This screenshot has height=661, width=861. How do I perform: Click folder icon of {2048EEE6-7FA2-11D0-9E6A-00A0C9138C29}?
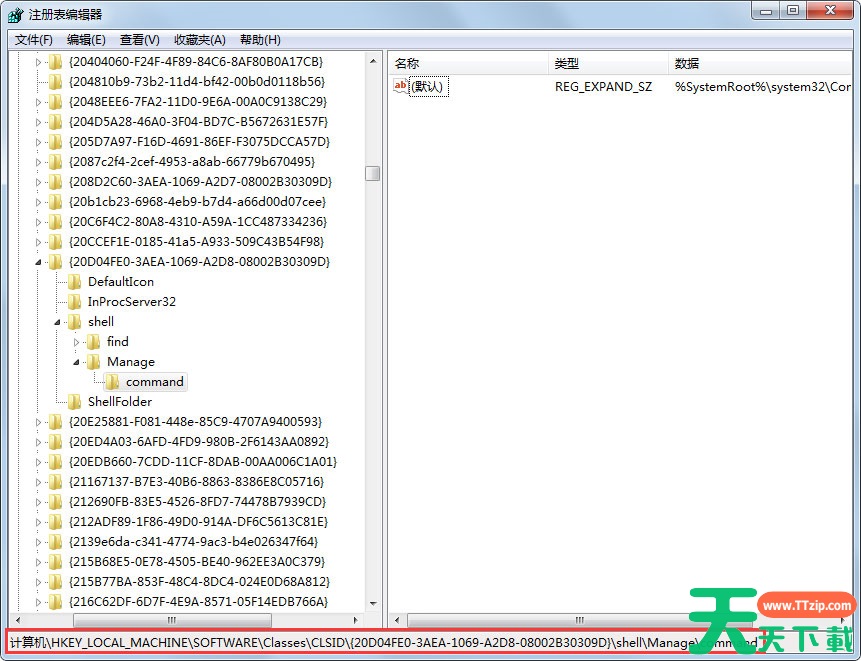[x=55, y=102]
